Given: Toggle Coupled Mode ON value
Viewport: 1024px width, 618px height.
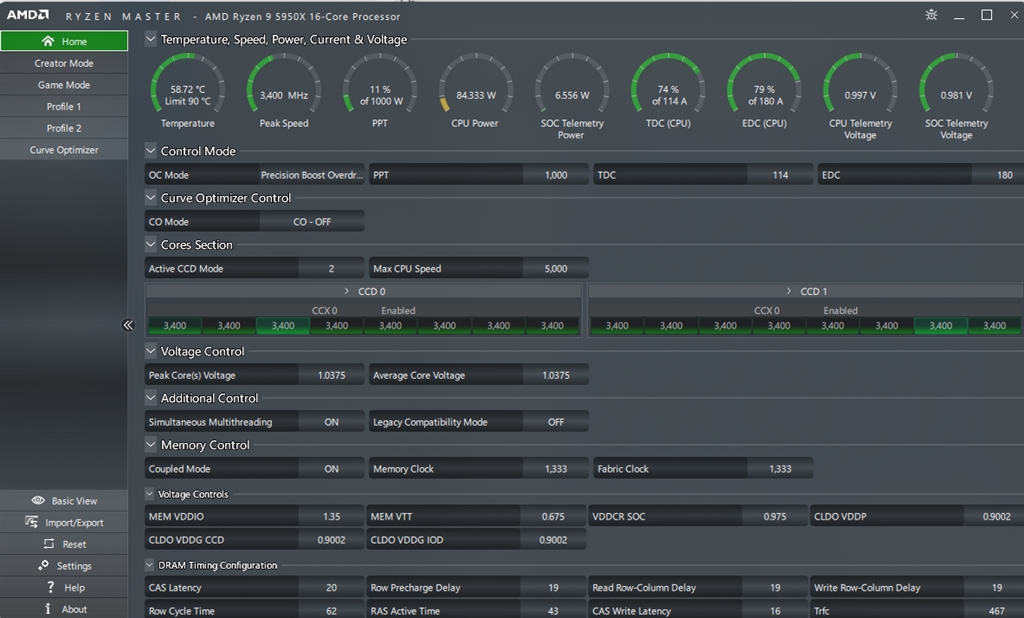Looking at the screenshot, I should tap(331, 469).
